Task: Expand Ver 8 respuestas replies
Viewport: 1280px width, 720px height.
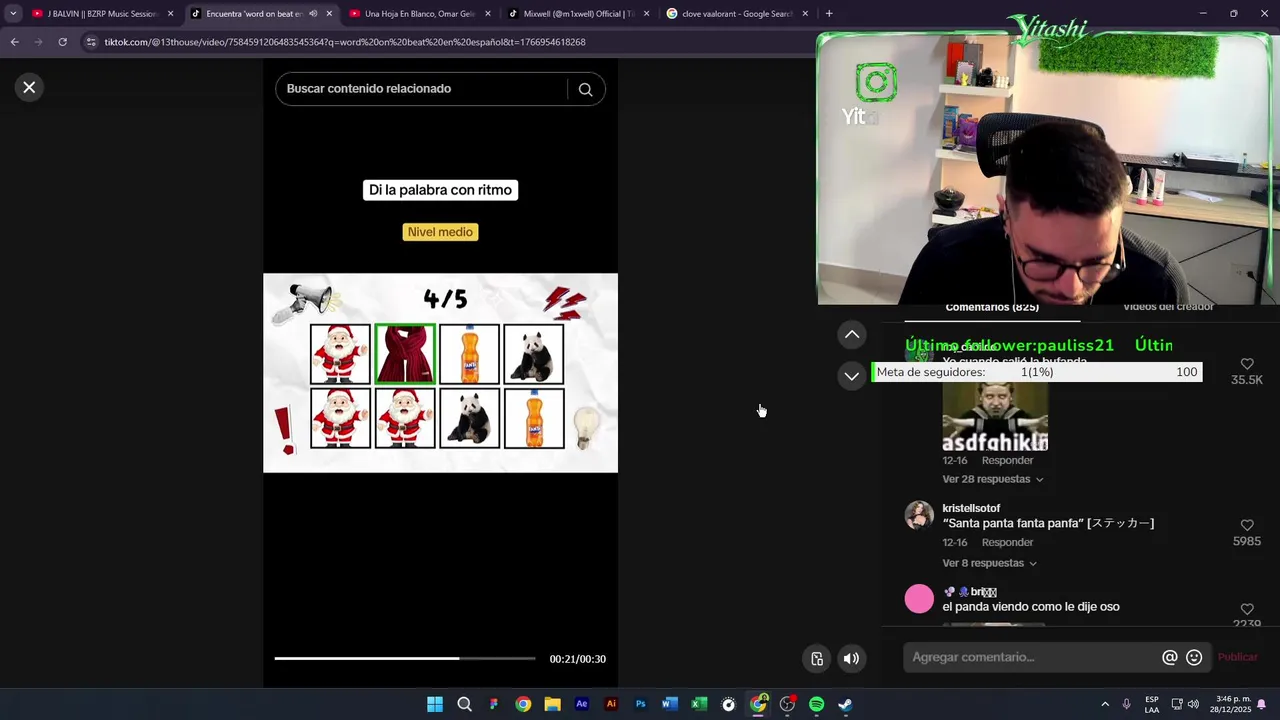Action: (989, 563)
